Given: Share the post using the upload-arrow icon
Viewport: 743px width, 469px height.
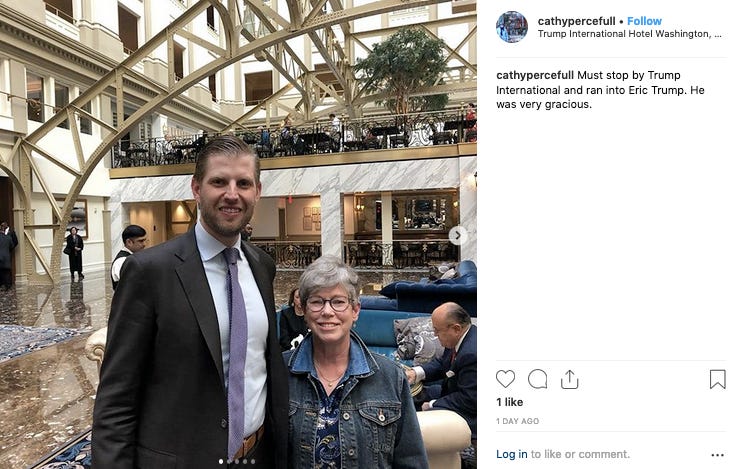Looking at the screenshot, I should coord(569,379).
